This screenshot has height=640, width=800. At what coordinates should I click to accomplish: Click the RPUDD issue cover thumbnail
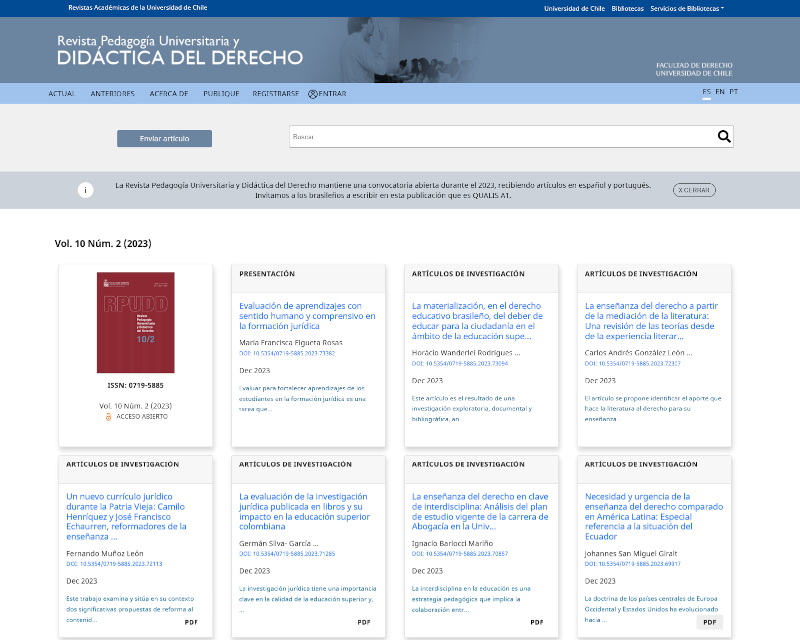point(137,322)
